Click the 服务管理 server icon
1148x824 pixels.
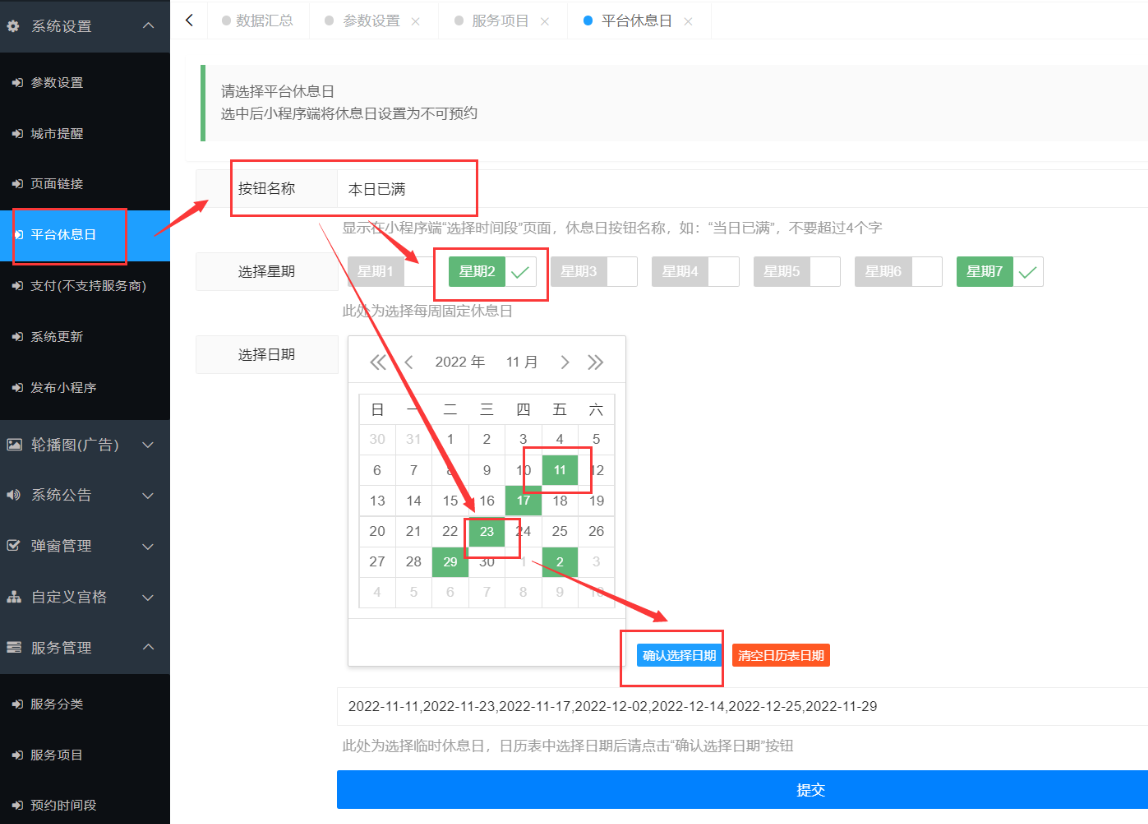[14, 647]
